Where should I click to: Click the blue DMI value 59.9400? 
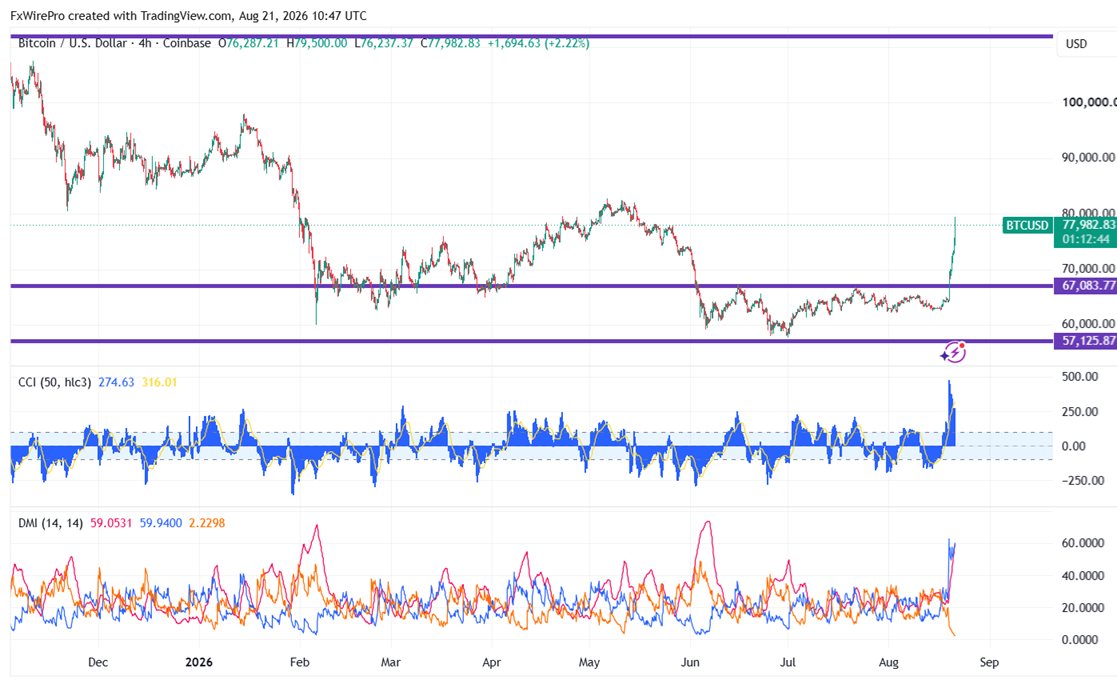tap(160, 523)
